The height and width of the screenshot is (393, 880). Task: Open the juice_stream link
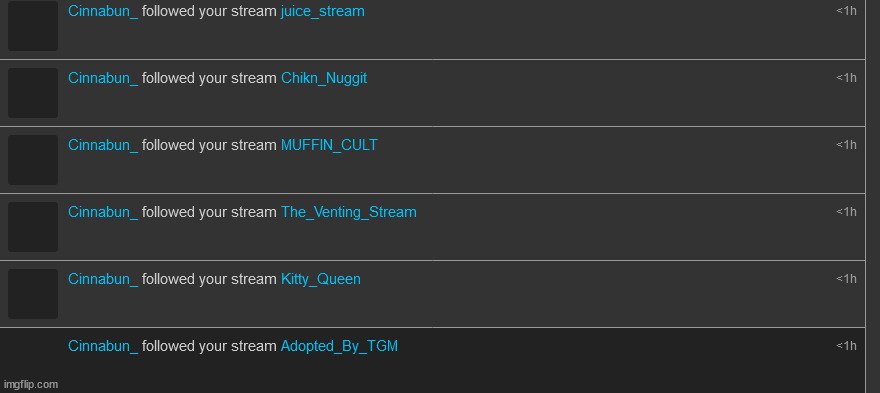(x=323, y=11)
